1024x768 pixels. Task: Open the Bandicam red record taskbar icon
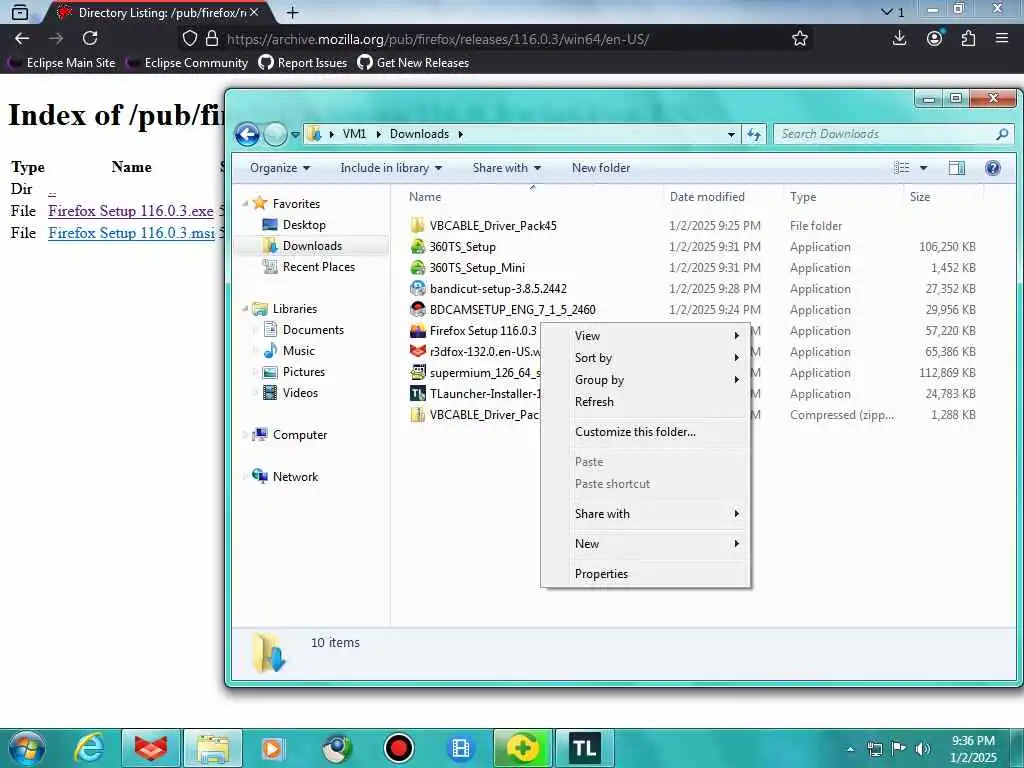coord(398,748)
